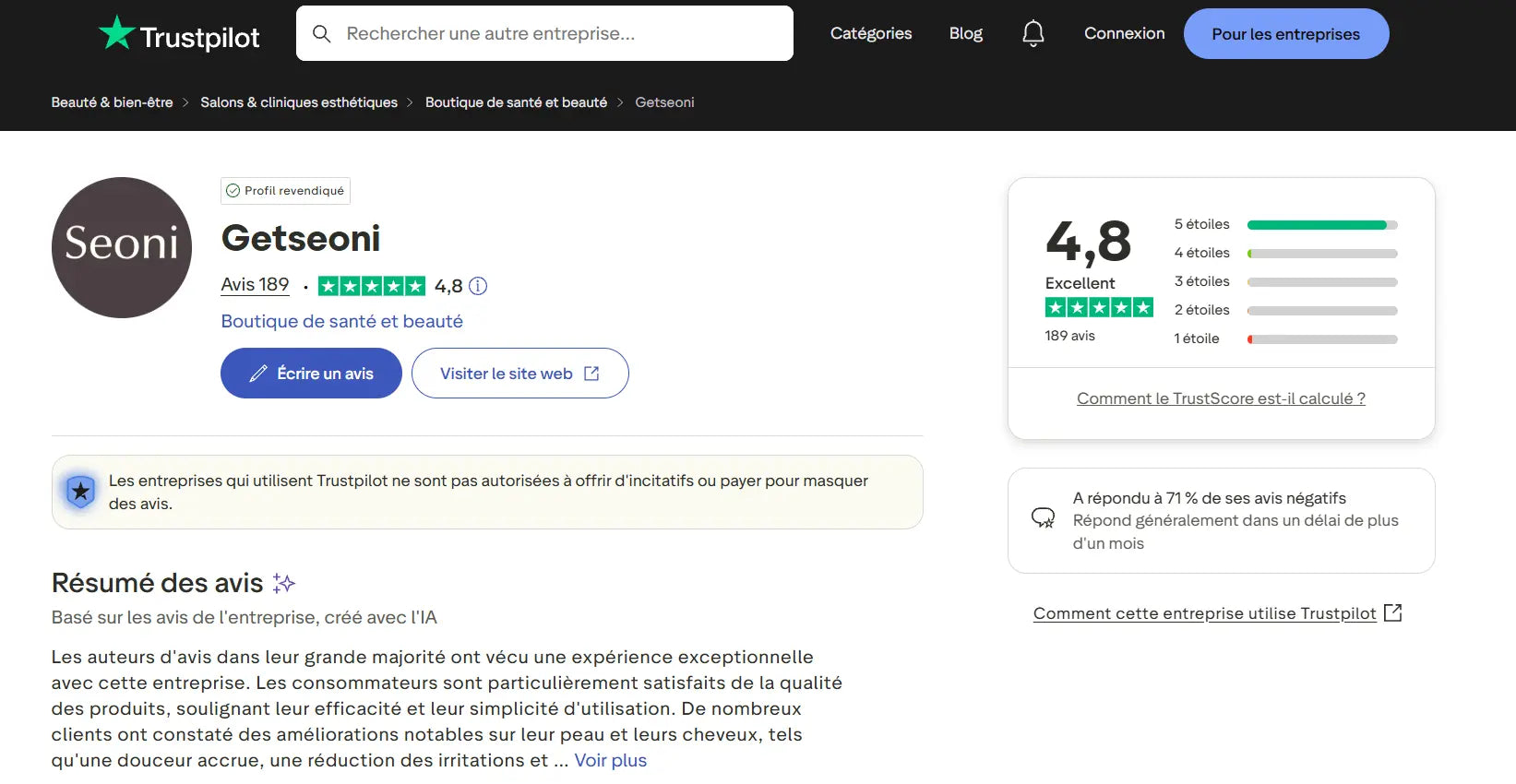Click the stars under Excellent in the score card

[1099, 307]
